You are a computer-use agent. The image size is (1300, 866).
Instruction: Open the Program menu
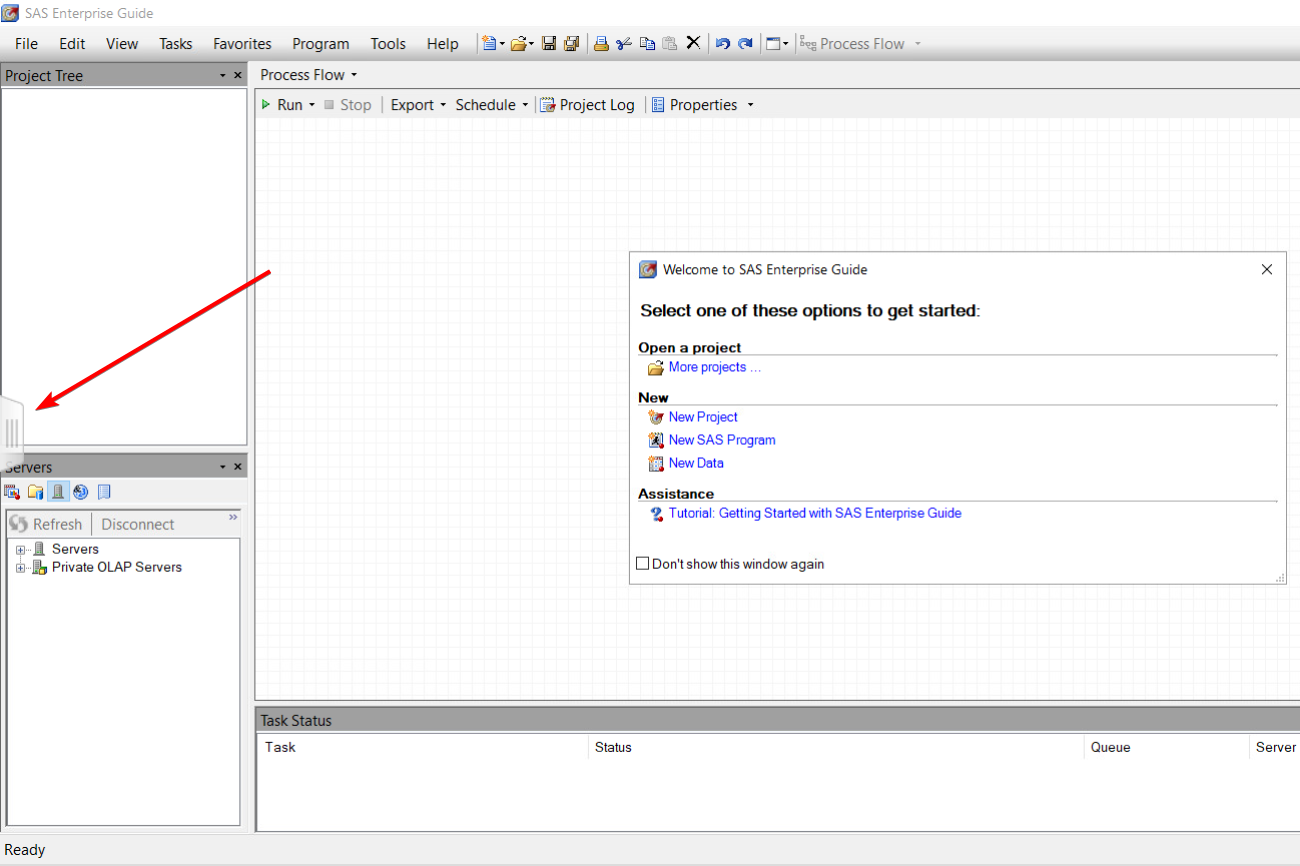(321, 44)
